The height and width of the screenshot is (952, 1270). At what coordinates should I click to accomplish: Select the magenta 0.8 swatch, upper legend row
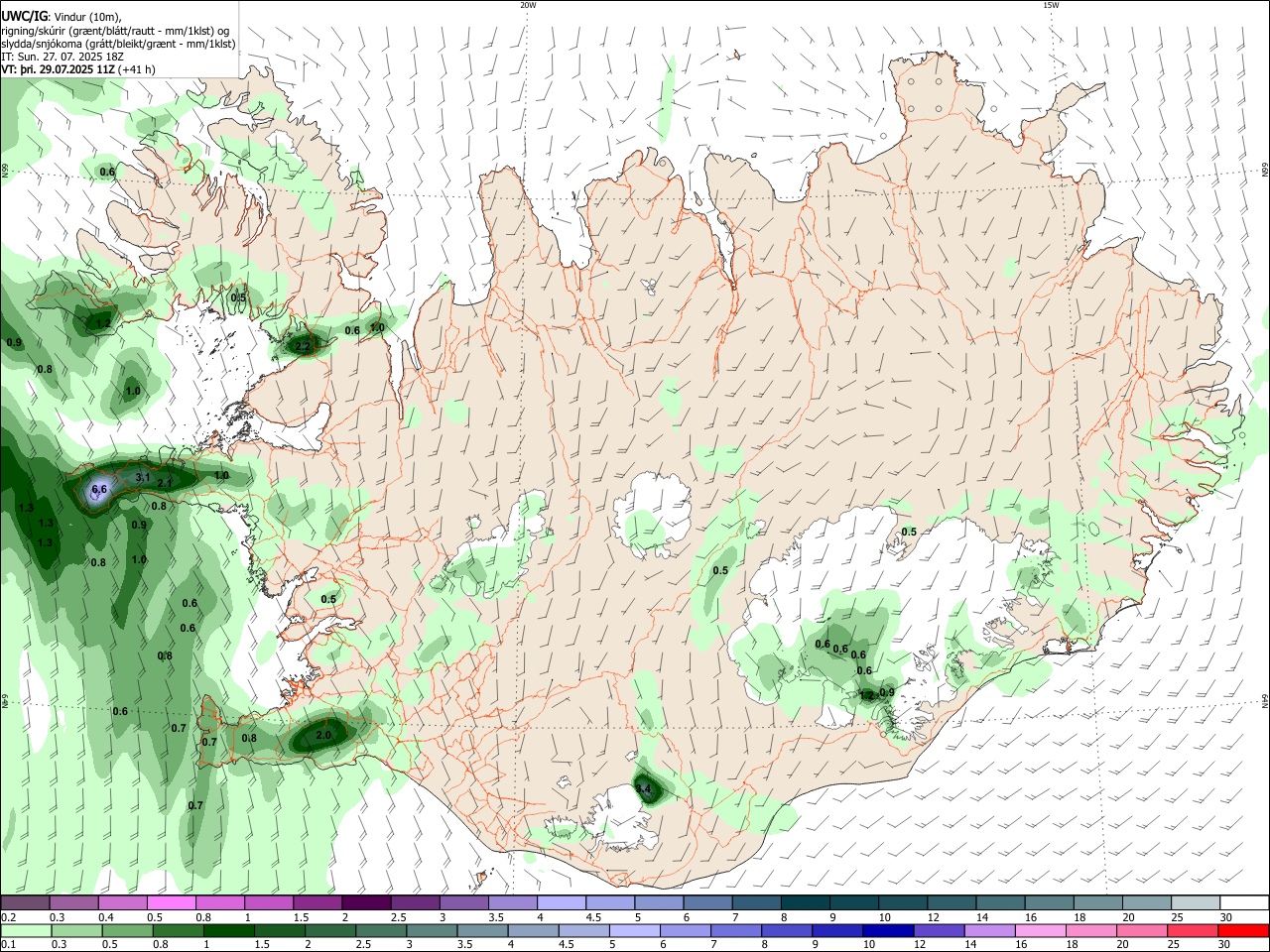[219, 903]
